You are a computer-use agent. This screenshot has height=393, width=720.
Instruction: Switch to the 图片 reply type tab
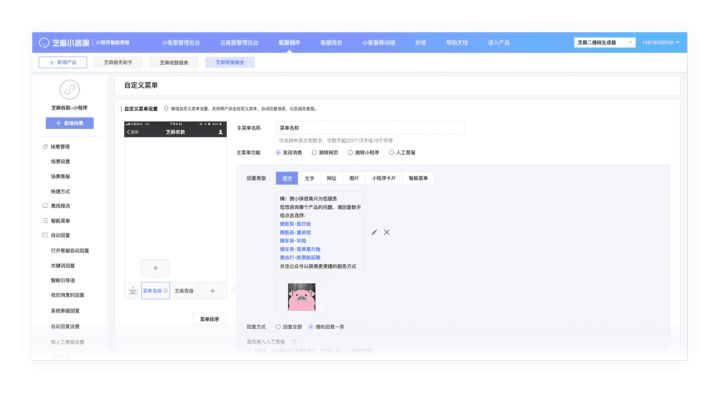354,178
